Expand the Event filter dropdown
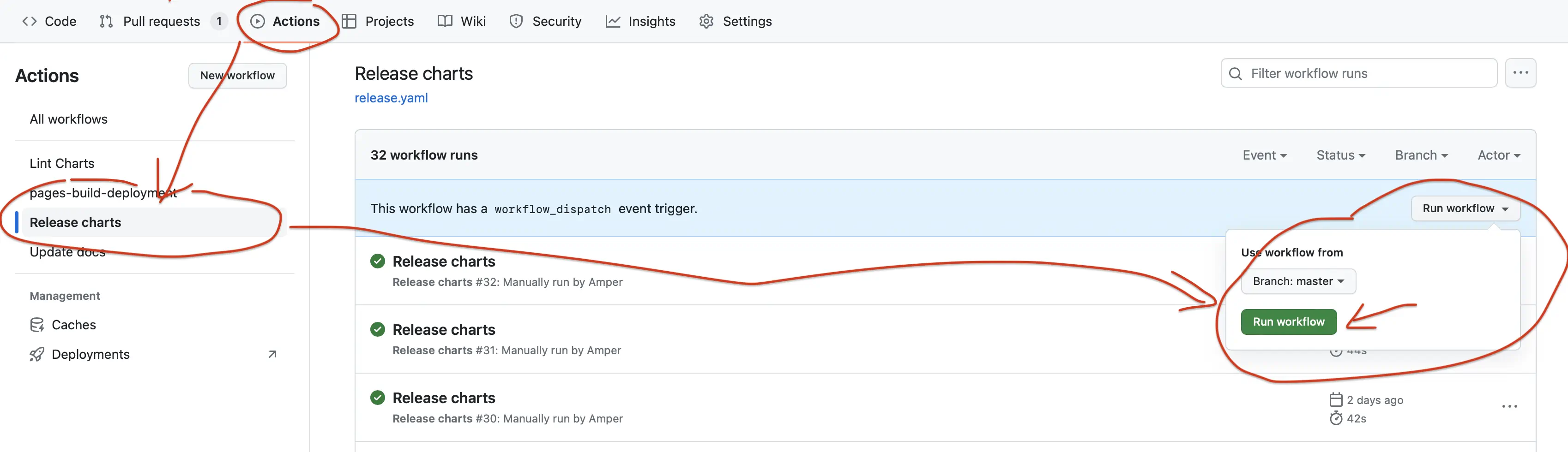Viewport: 1568px width, 452px height. click(x=1264, y=155)
